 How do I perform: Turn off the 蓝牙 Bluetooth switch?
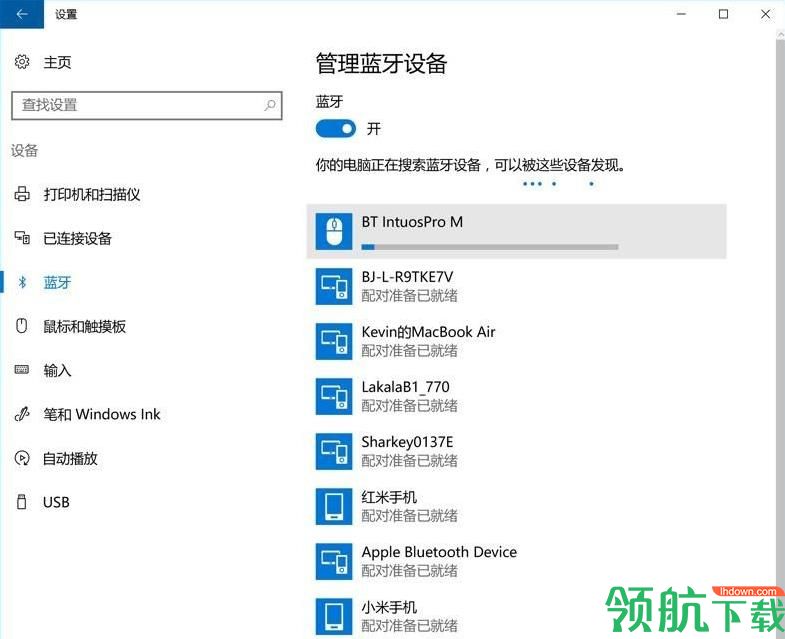335,129
